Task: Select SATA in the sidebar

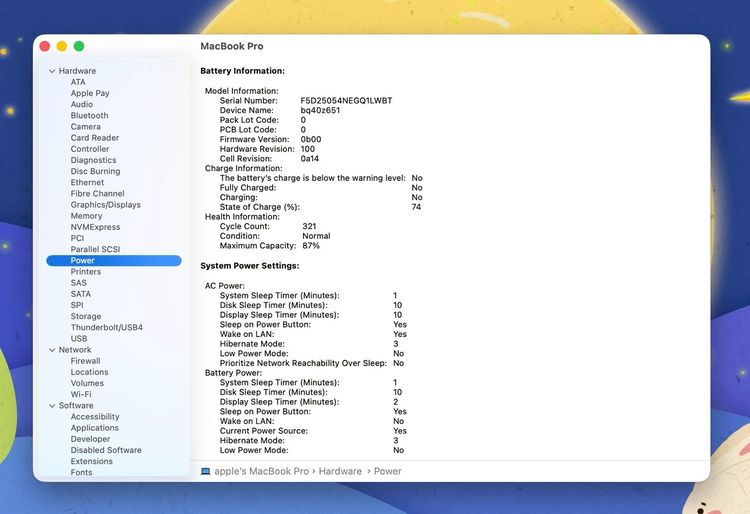Action: click(x=80, y=294)
